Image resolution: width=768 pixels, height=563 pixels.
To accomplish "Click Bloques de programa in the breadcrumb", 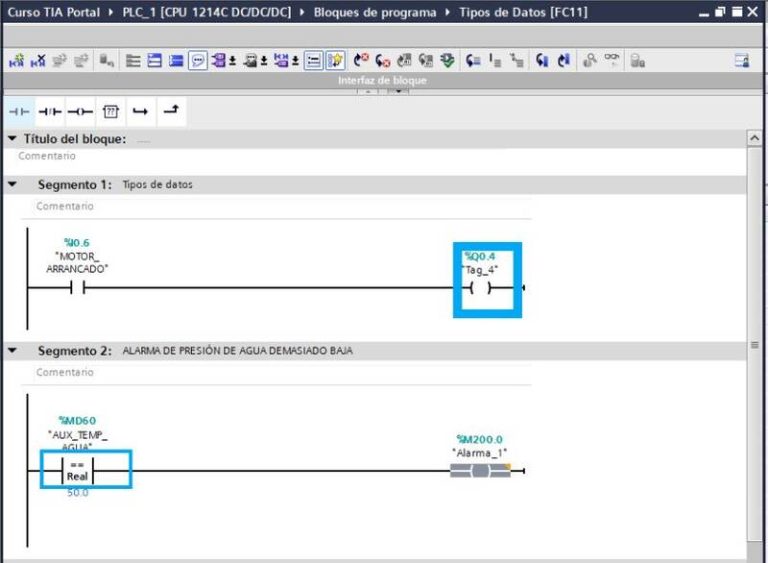I will coord(375,12).
